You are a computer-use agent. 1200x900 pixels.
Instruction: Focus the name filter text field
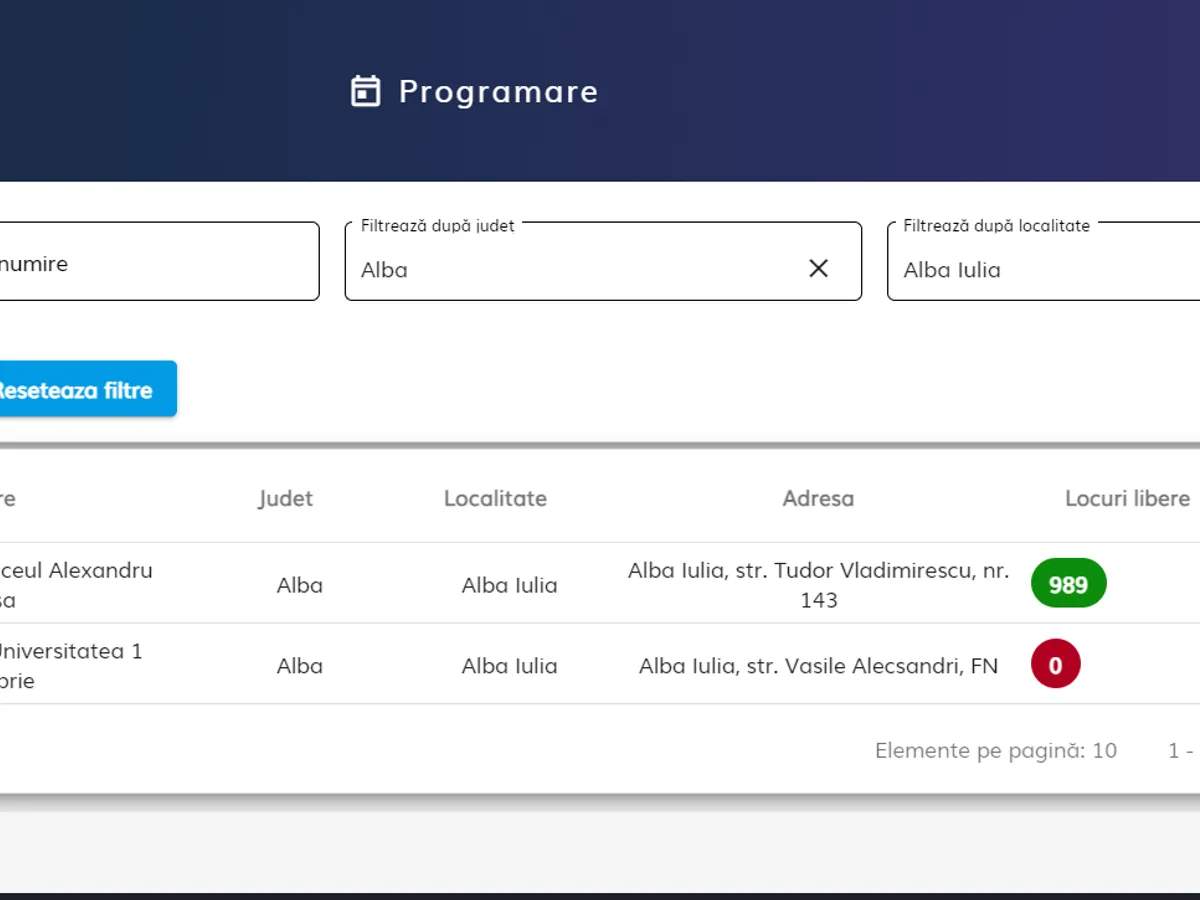[150, 264]
